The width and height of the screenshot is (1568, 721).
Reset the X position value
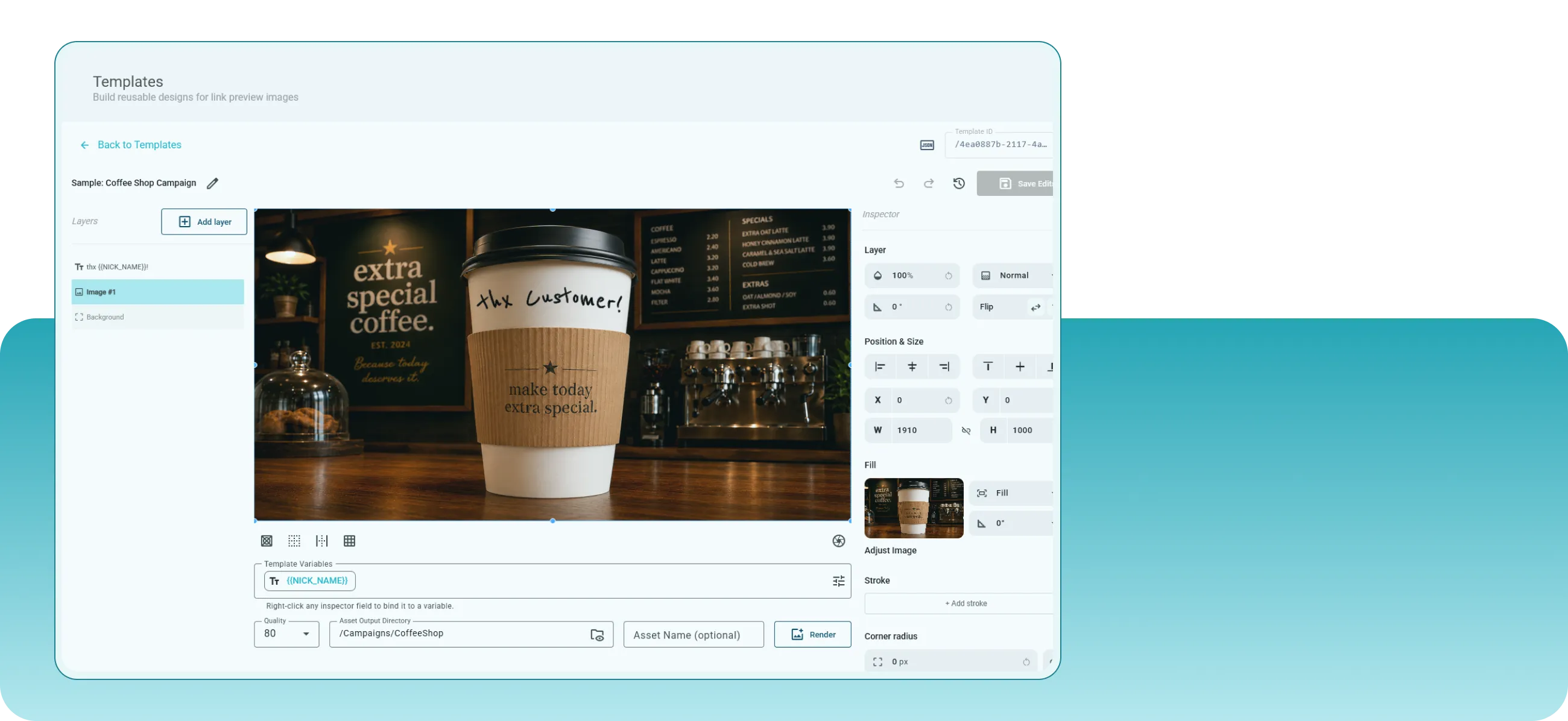click(x=949, y=400)
